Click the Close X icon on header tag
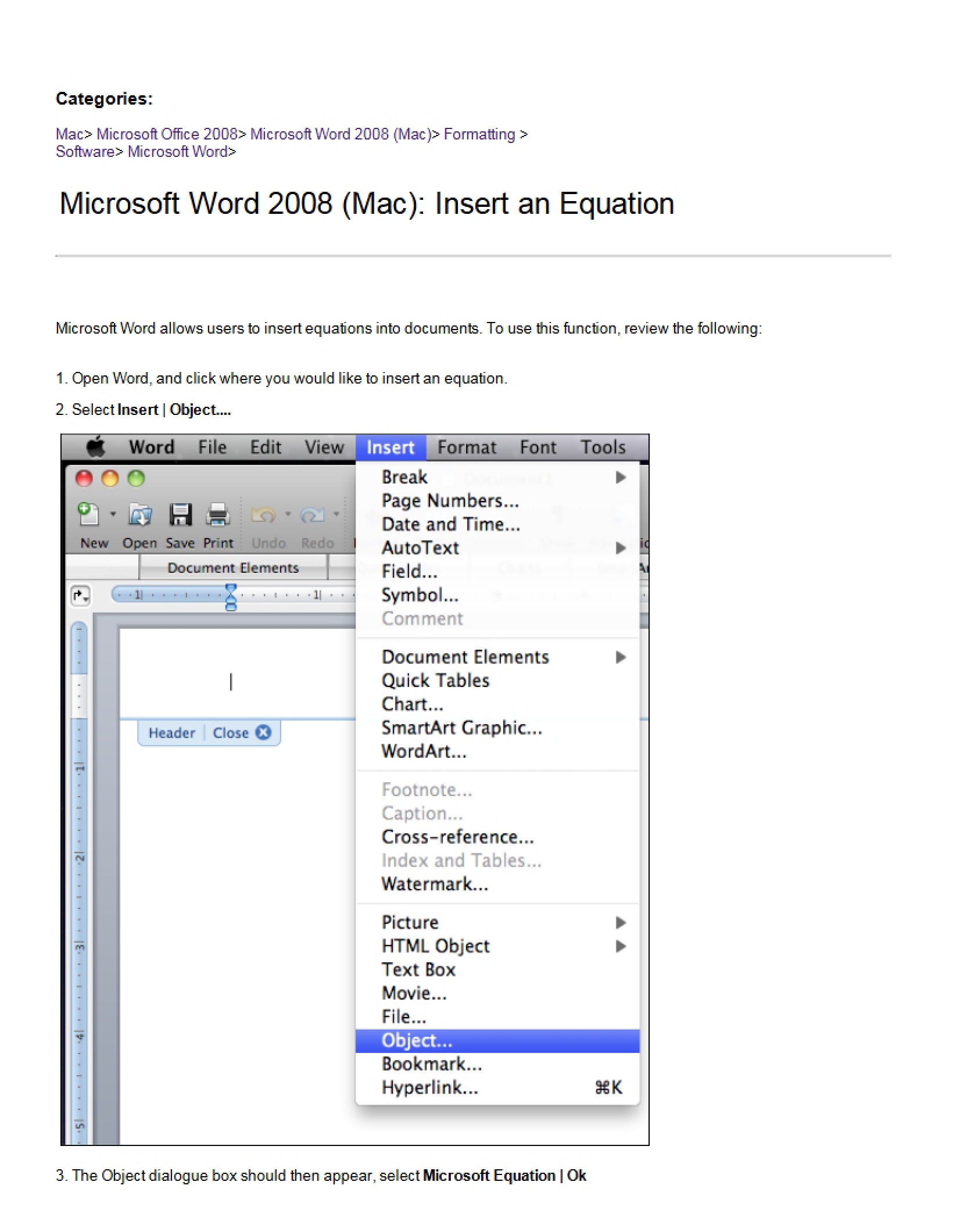The image size is (953, 1232). (263, 732)
